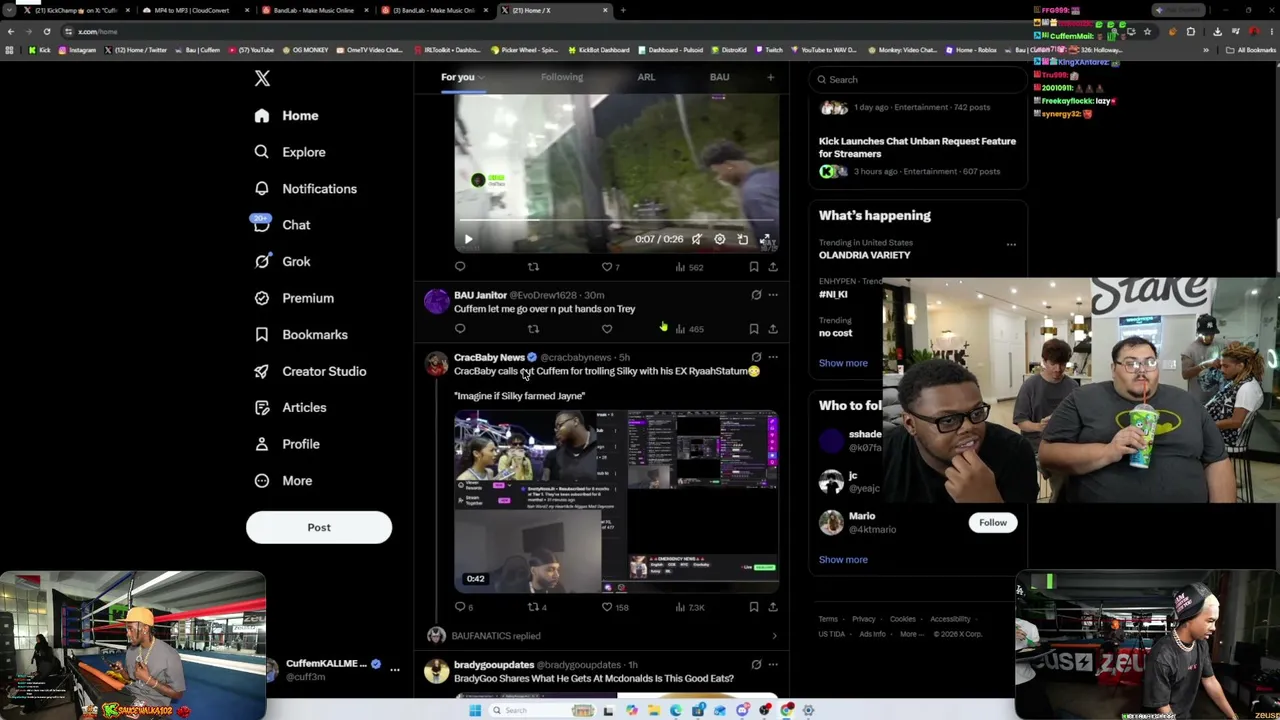Share the BAU Janitor post
1280x720 pixels.
pyautogui.click(x=773, y=329)
